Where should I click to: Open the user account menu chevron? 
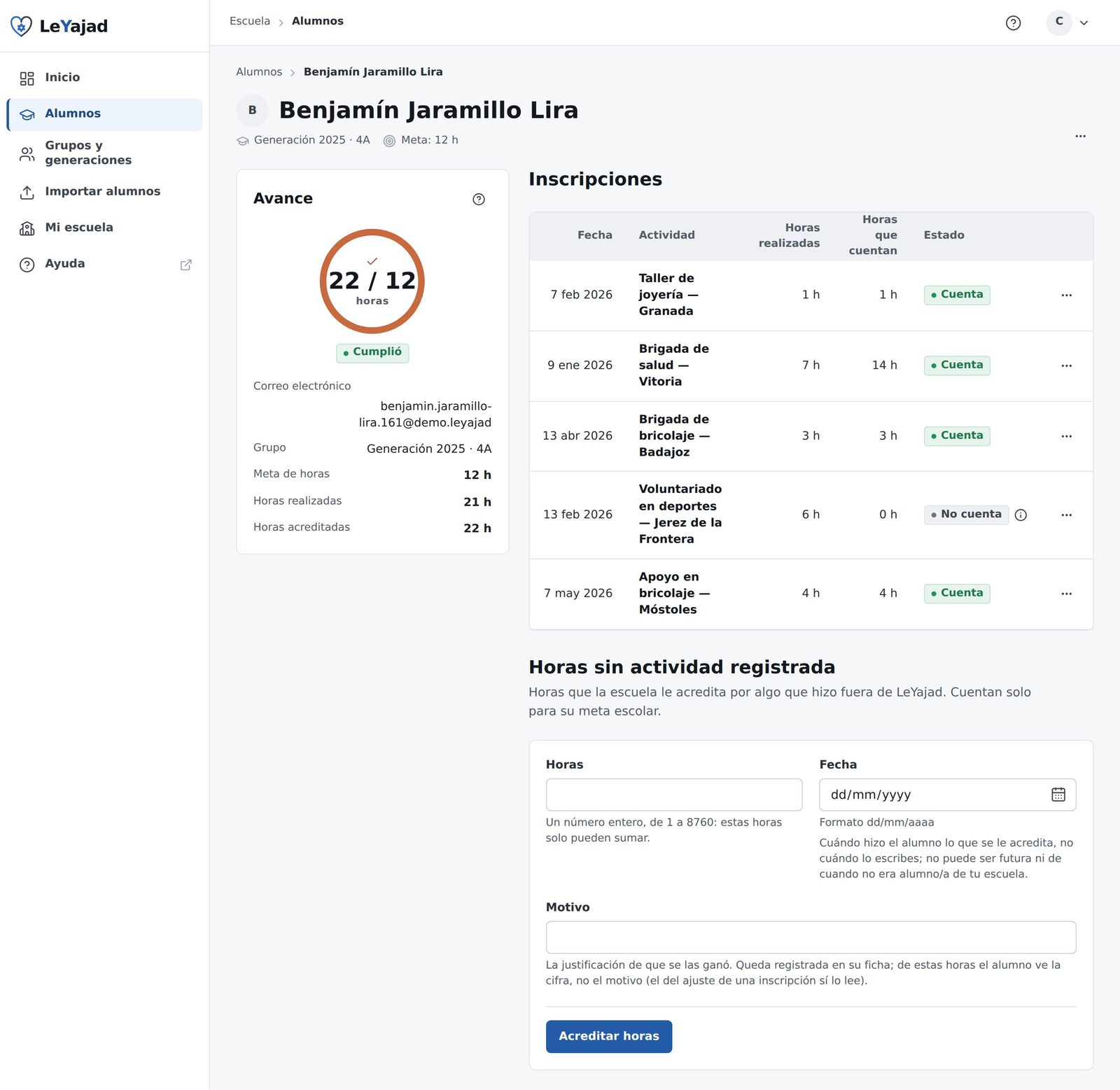click(x=1084, y=23)
